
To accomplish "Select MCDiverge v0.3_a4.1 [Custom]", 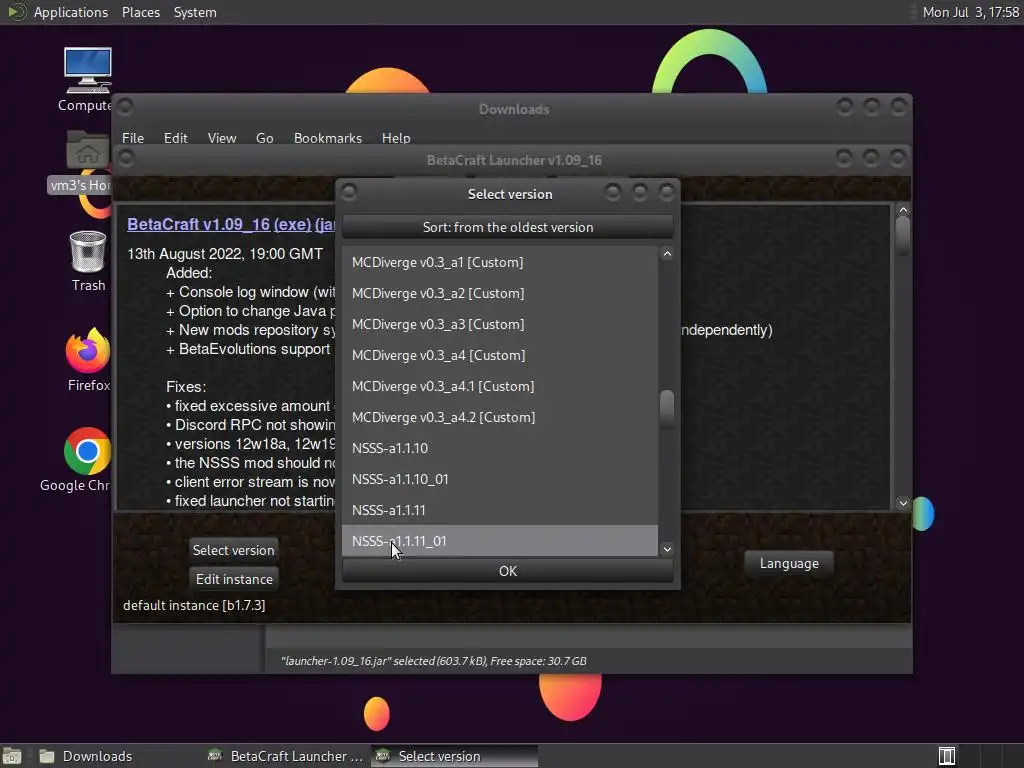I will [500, 386].
